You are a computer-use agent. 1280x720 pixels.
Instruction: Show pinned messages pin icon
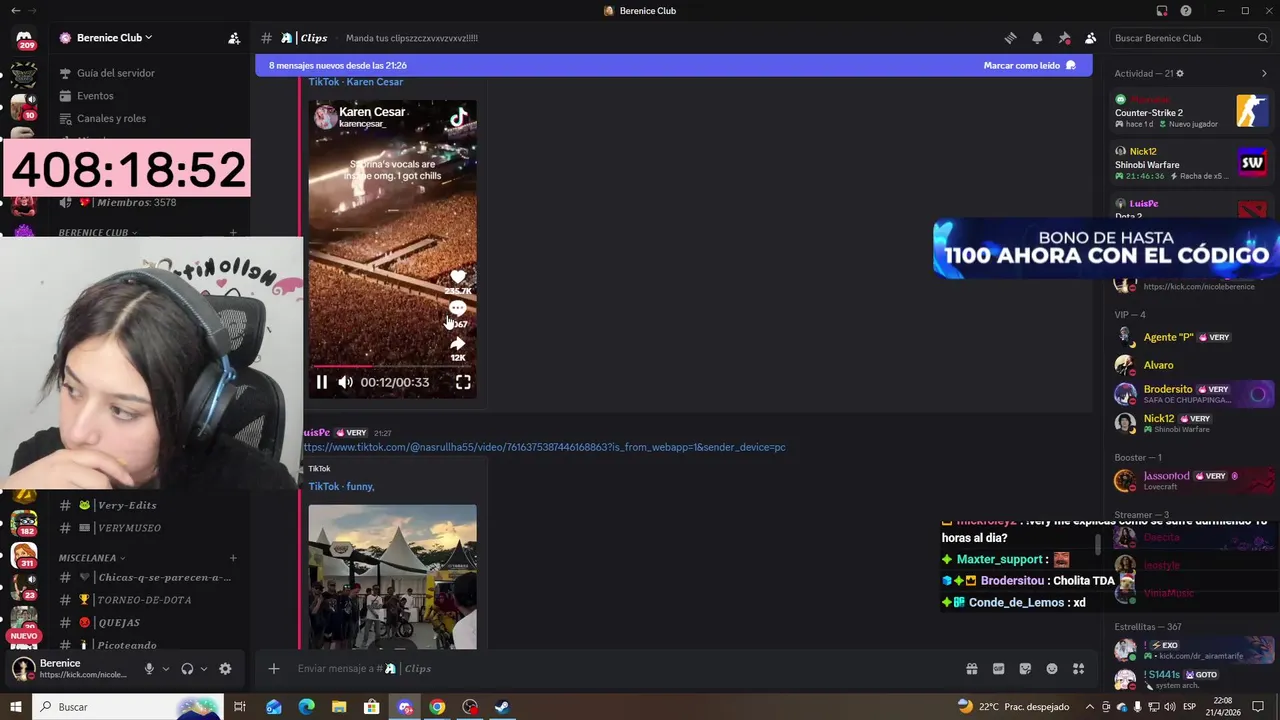(1064, 38)
